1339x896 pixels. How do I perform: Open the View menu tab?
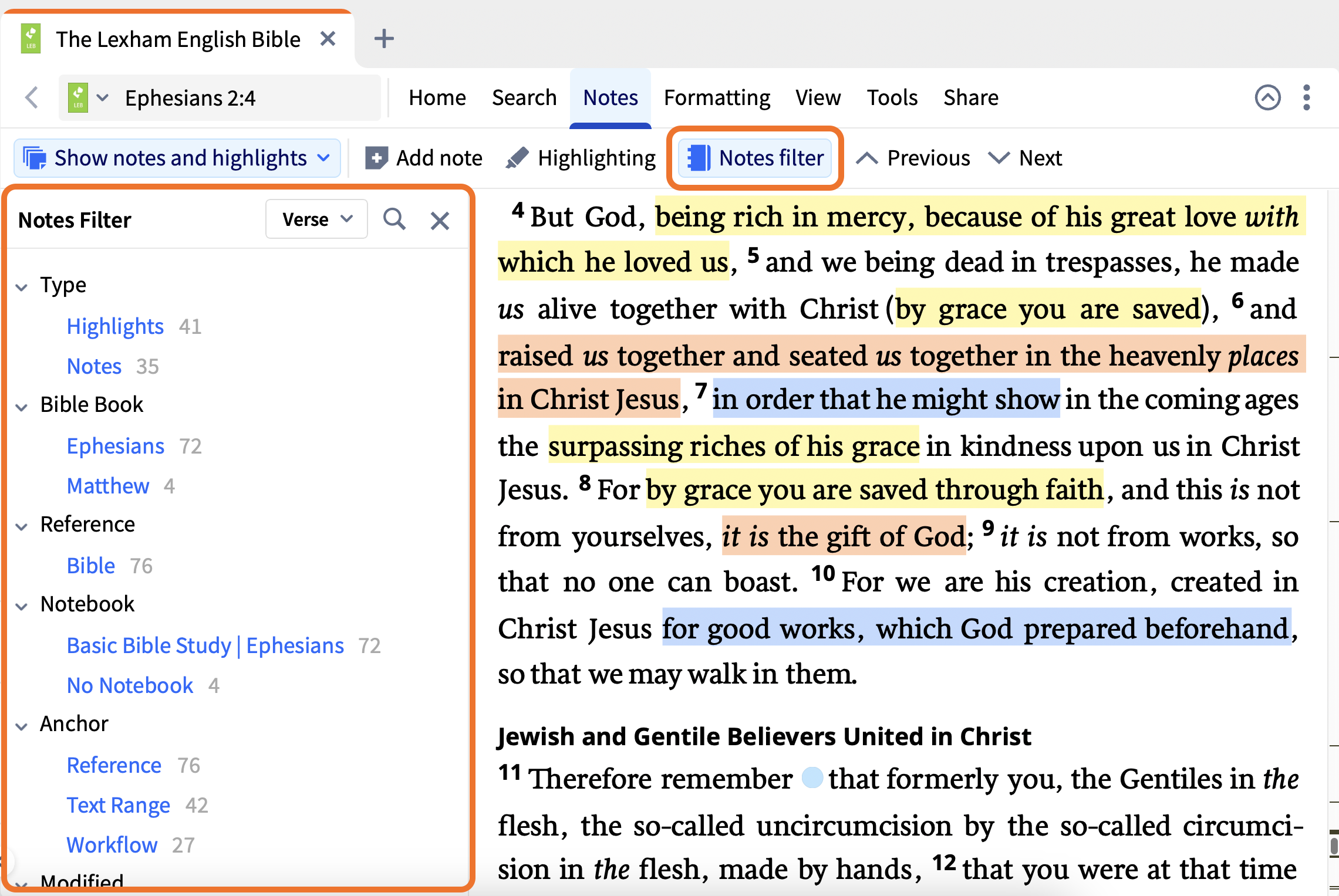pyautogui.click(x=818, y=97)
